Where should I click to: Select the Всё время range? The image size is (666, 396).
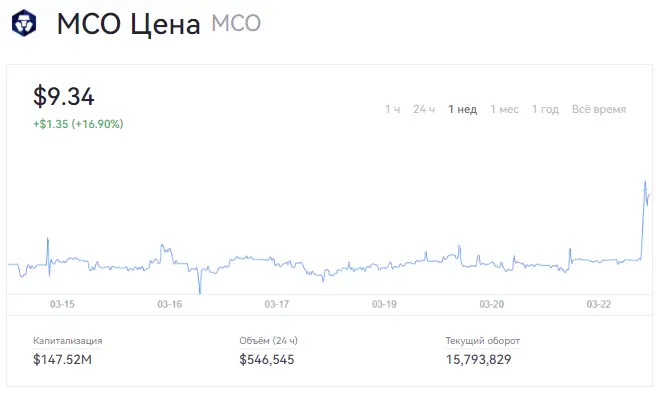[599, 110]
